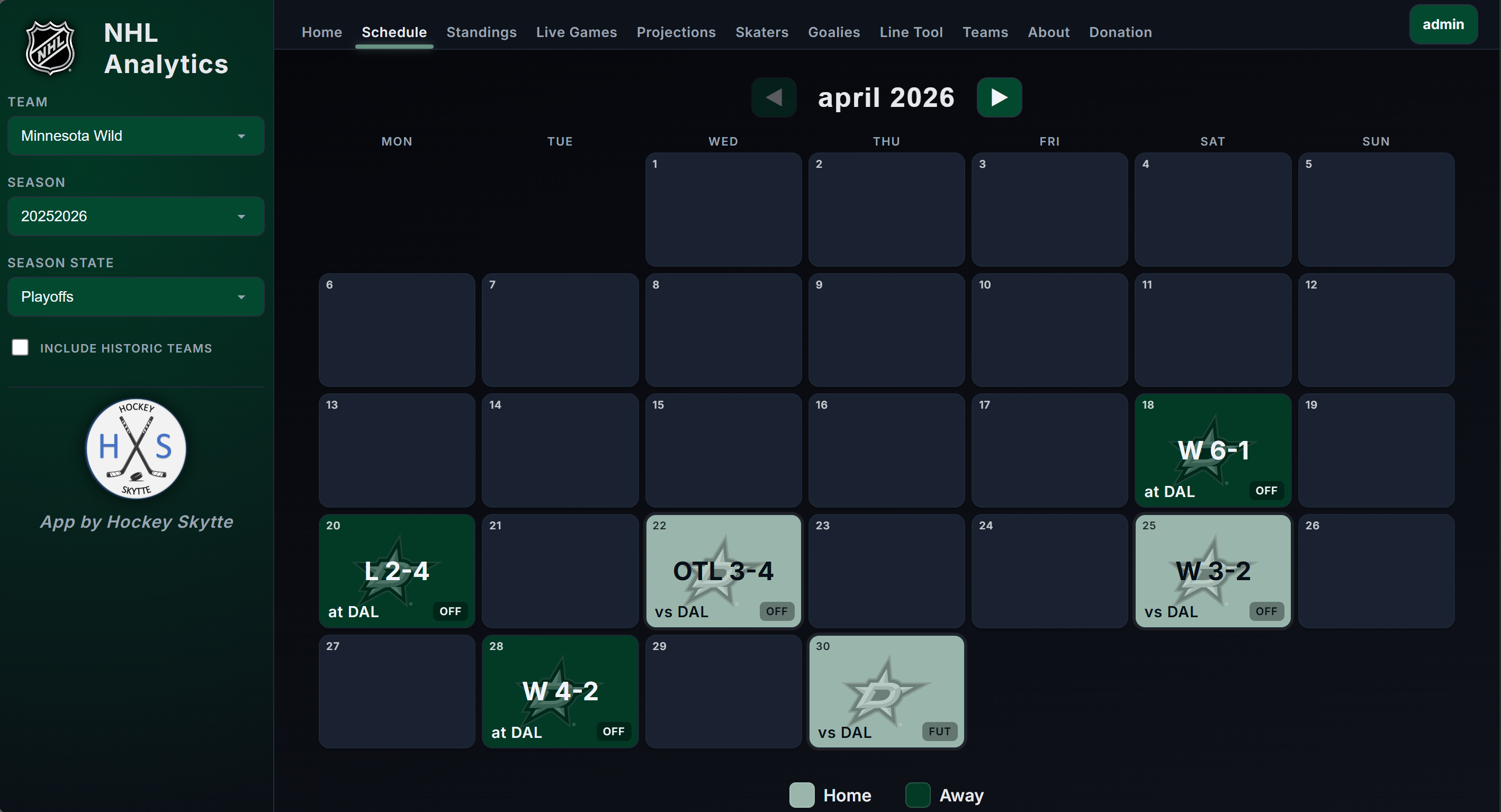
Task: Switch to the Skaters tab
Action: [761, 32]
